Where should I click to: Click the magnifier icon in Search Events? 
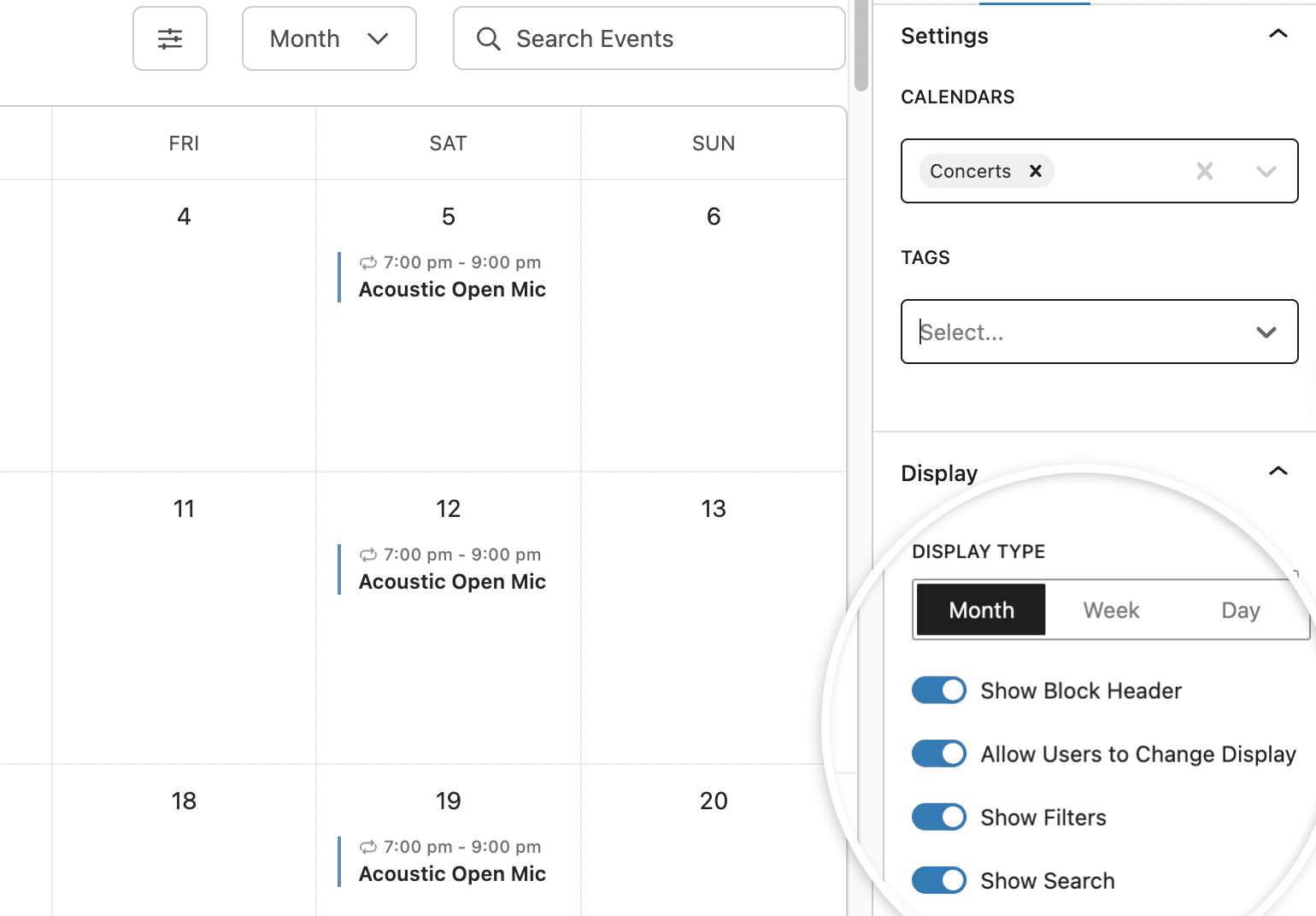tap(488, 38)
